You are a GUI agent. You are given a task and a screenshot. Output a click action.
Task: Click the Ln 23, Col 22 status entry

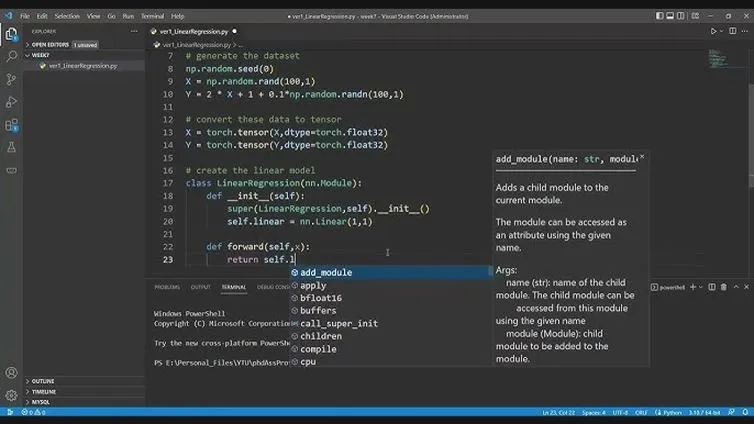click(x=558, y=412)
